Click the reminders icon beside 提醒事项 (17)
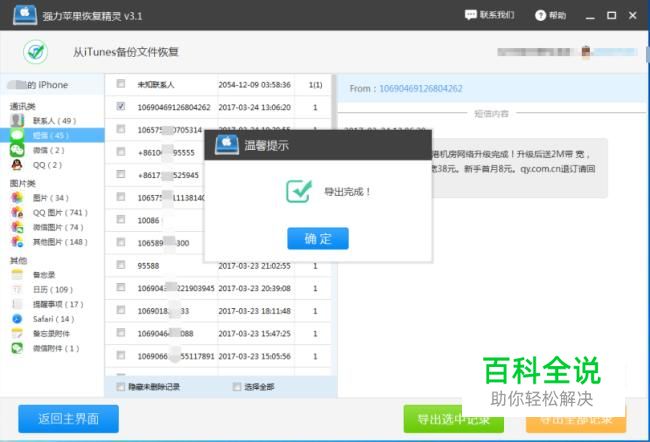This screenshot has width=650, height=442. (x=17, y=304)
